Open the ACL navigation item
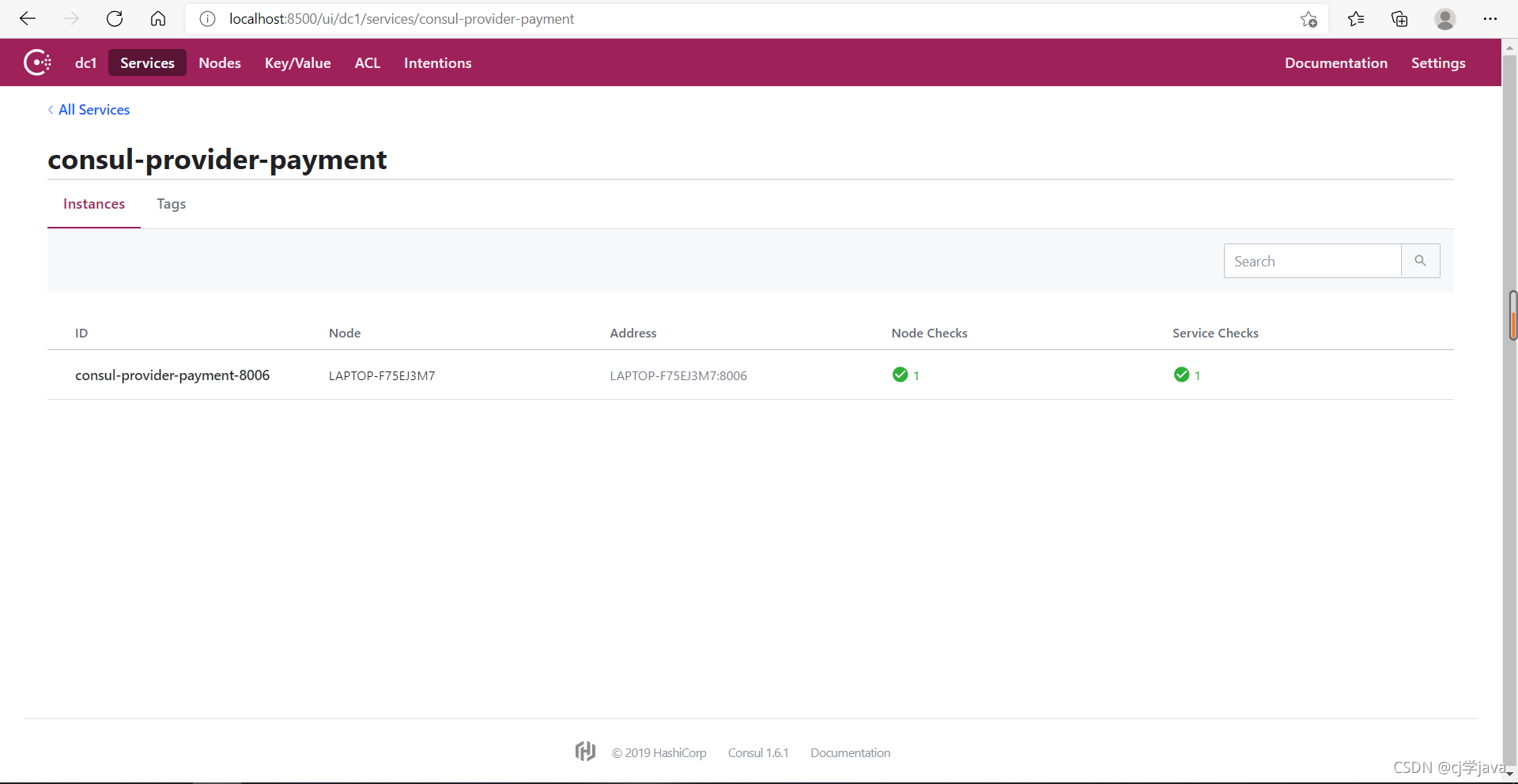Viewport: 1518px width, 784px height. click(x=368, y=63)
